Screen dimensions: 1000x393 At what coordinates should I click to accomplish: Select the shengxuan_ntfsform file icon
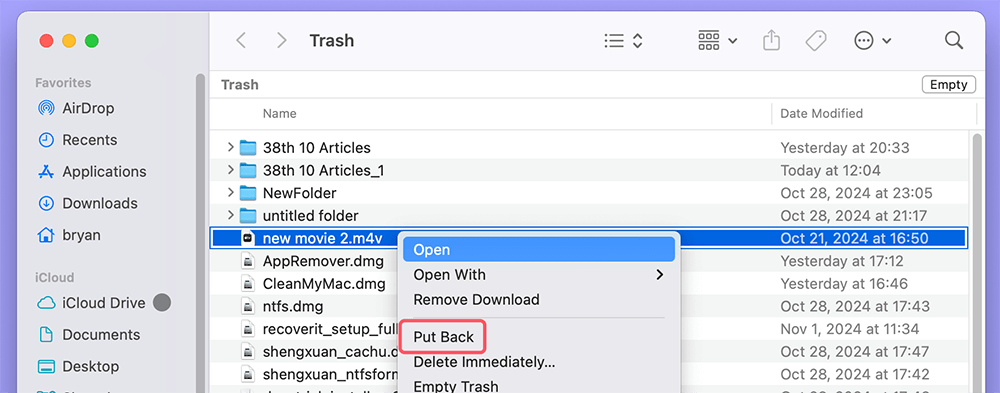click(248, 374)
